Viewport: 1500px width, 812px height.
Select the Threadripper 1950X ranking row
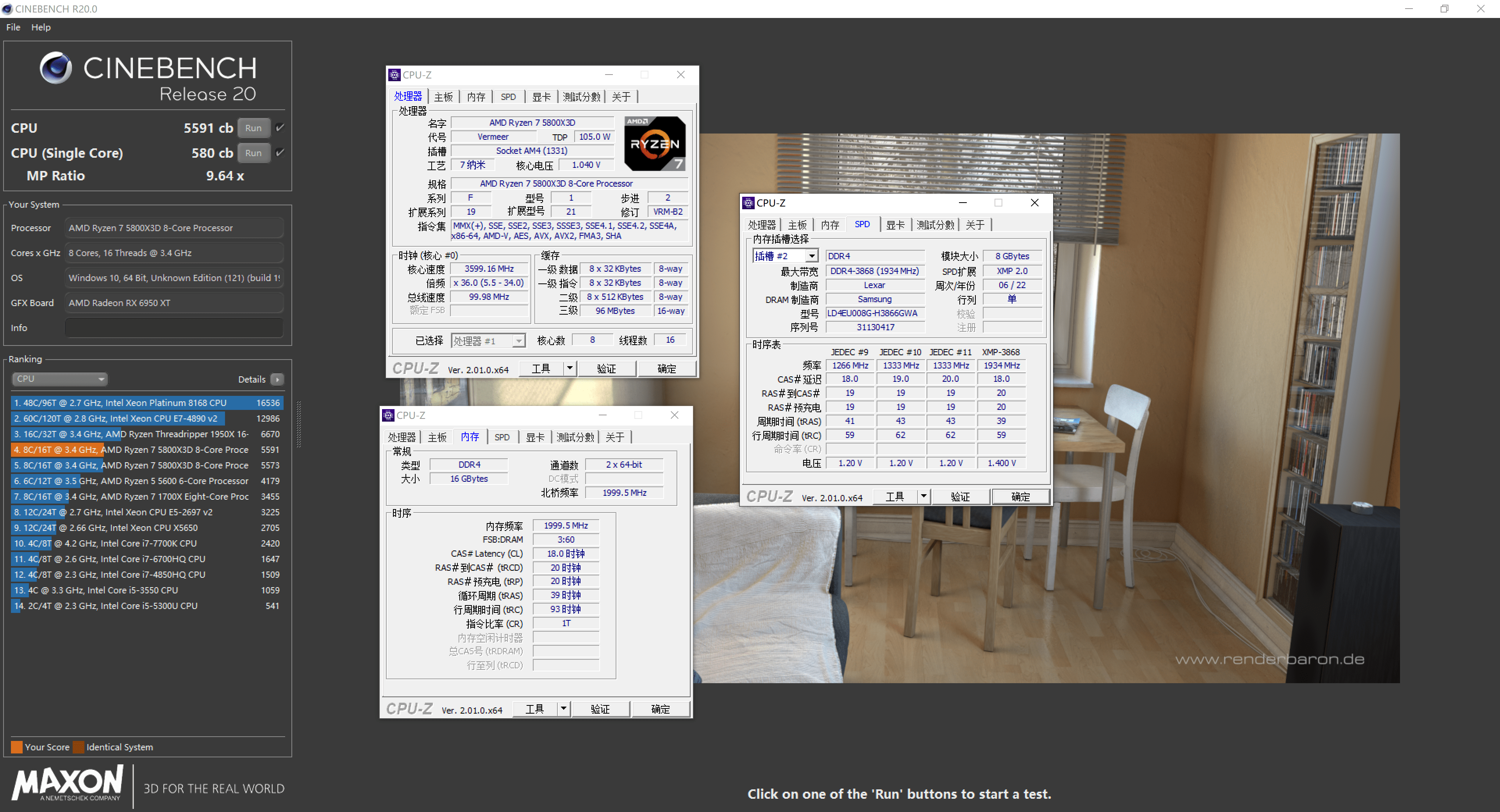click(x=147, y=434)
